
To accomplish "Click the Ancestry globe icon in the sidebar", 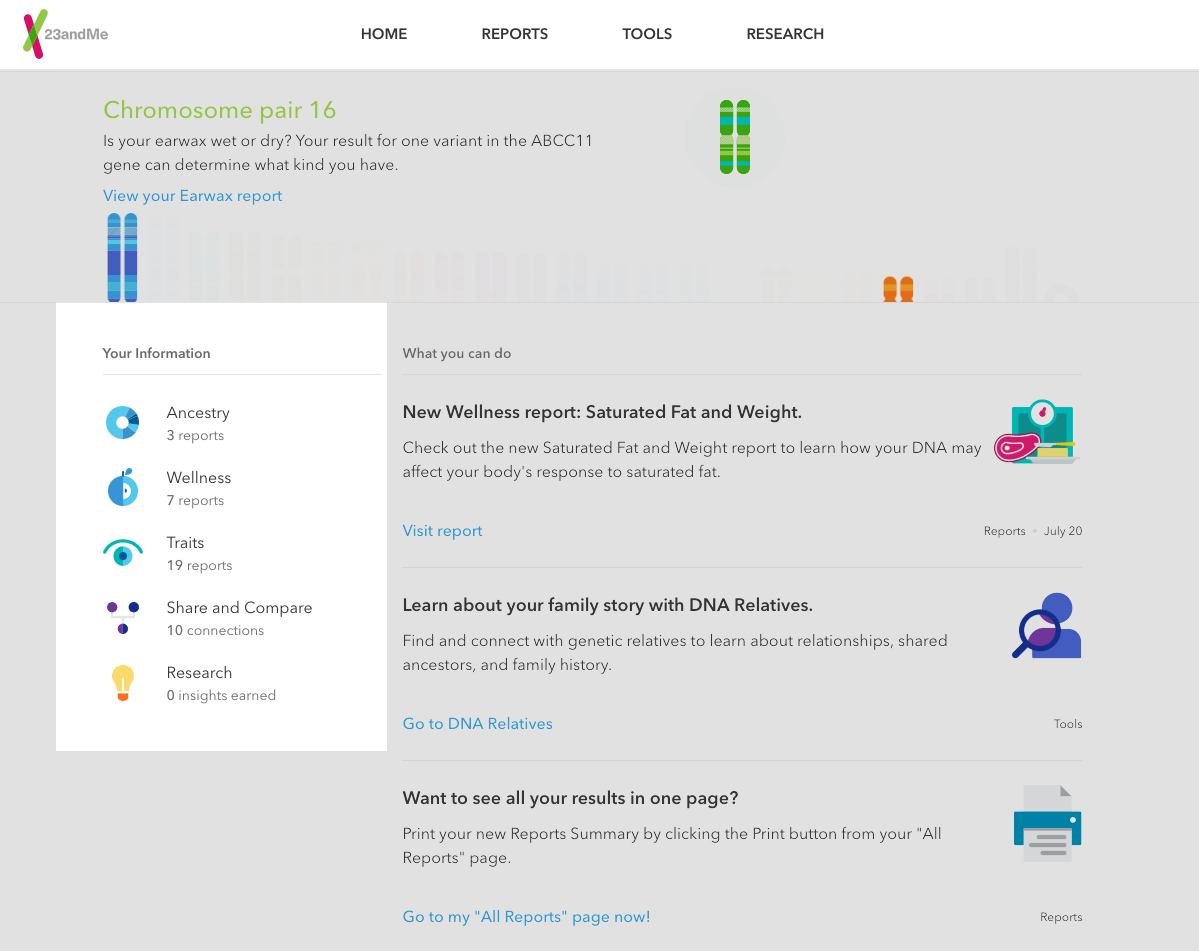I will [122, 422].
